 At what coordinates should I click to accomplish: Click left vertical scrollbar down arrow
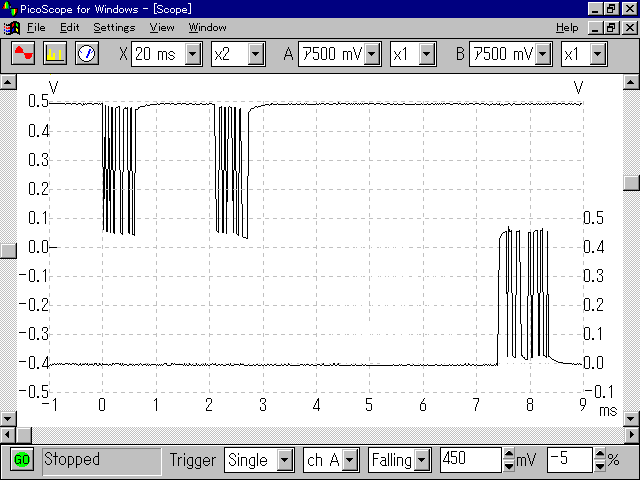pyautogui.click(x=8, y=418)
